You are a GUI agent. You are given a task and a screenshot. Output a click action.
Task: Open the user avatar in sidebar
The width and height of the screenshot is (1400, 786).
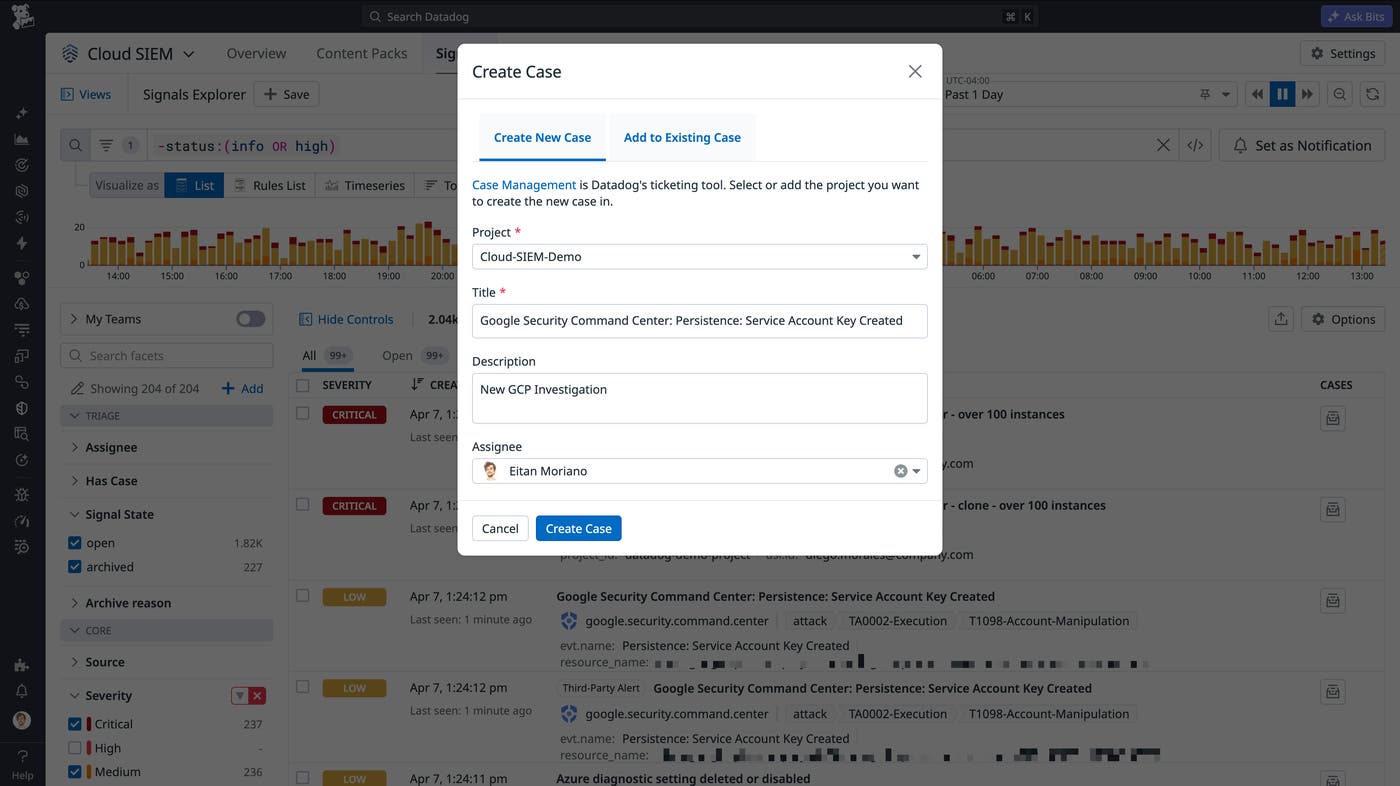point(22,720)
